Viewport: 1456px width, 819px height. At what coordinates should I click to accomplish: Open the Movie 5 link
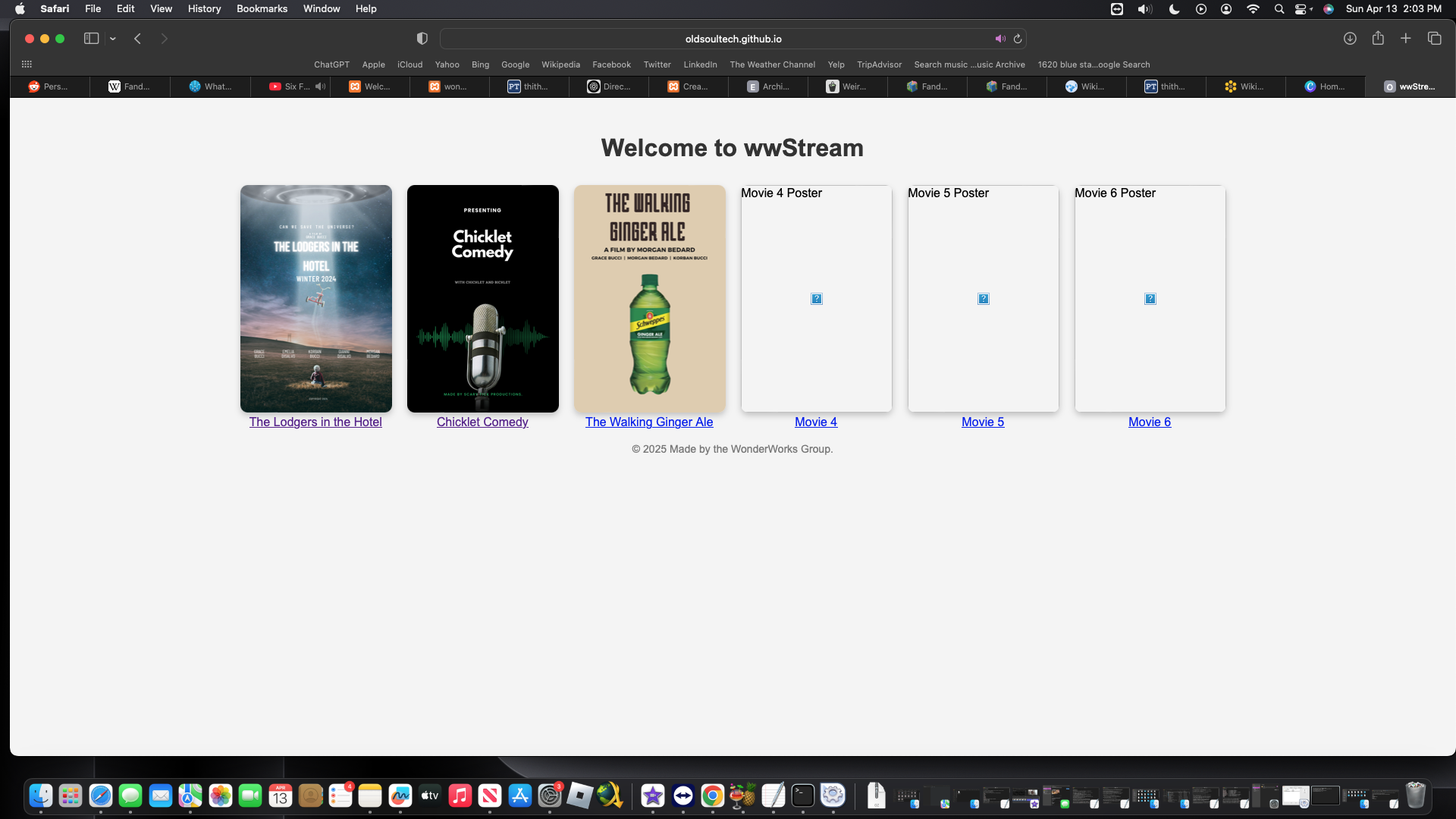(983, 422)
